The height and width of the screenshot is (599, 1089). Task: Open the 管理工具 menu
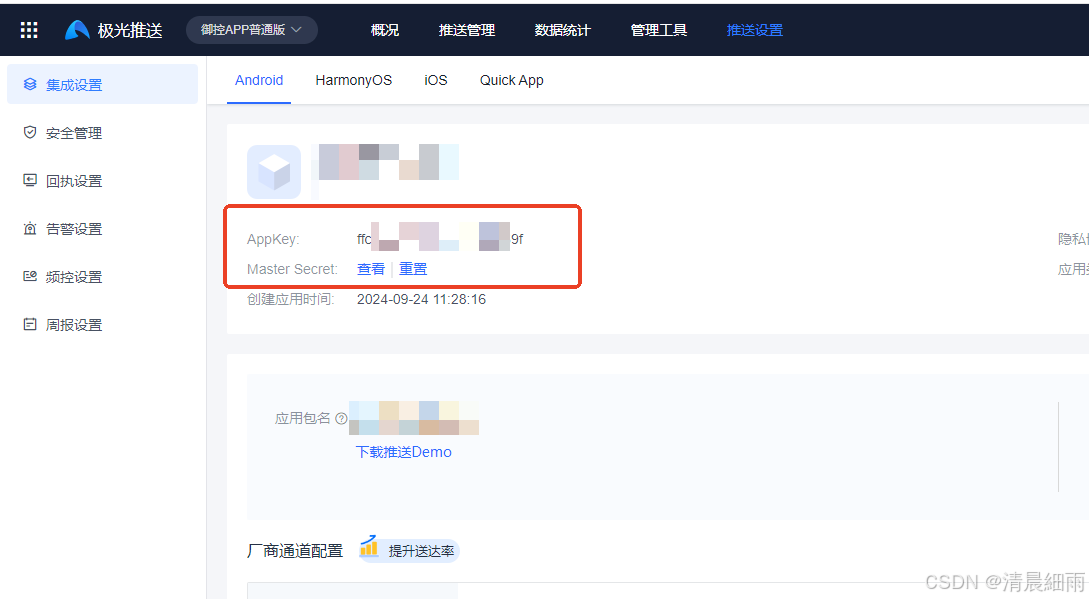pos(658,30)
